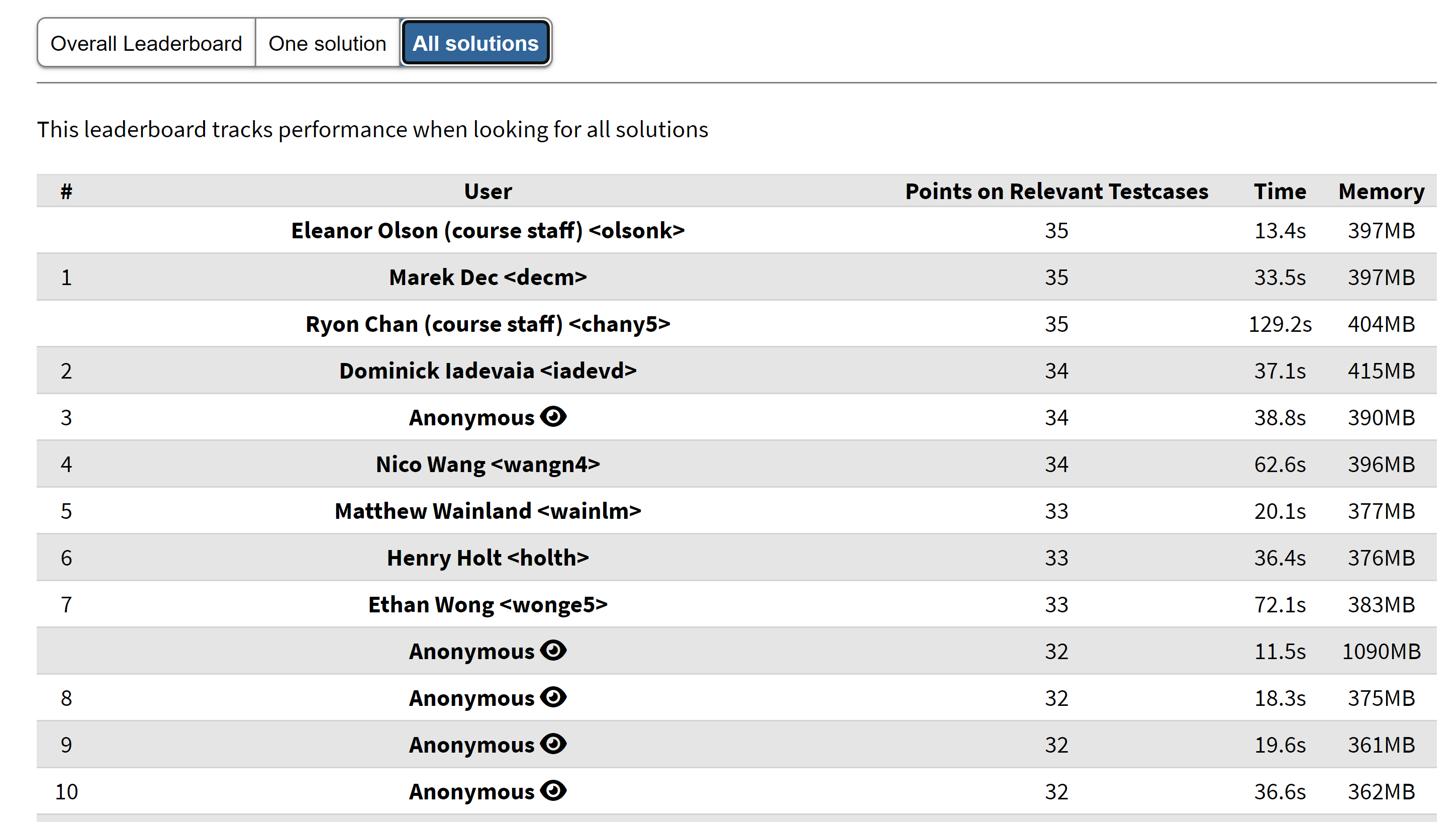1456x822 pixels.
Task: Click the Memory column header
Action: pos(1382,191)
